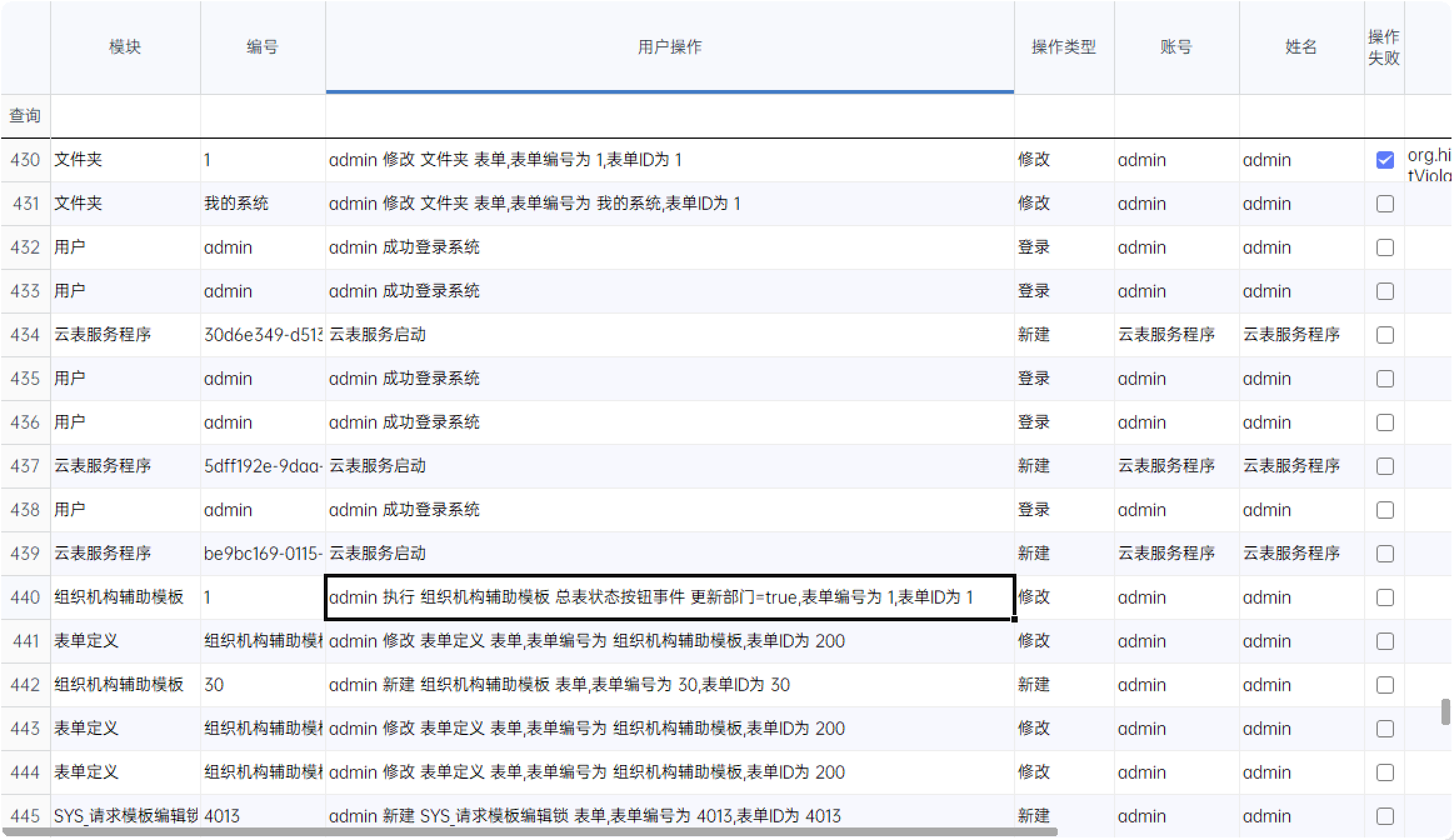Click the 用户操作 column header

tap(669, 47)
